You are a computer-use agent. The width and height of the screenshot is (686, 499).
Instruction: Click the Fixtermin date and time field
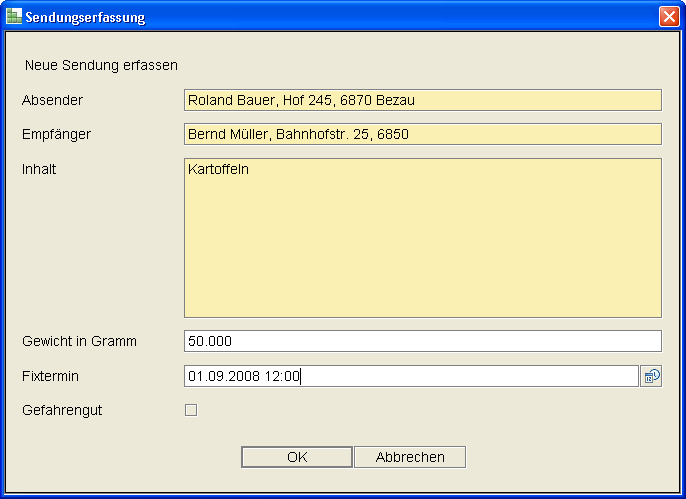coord(410,376)
